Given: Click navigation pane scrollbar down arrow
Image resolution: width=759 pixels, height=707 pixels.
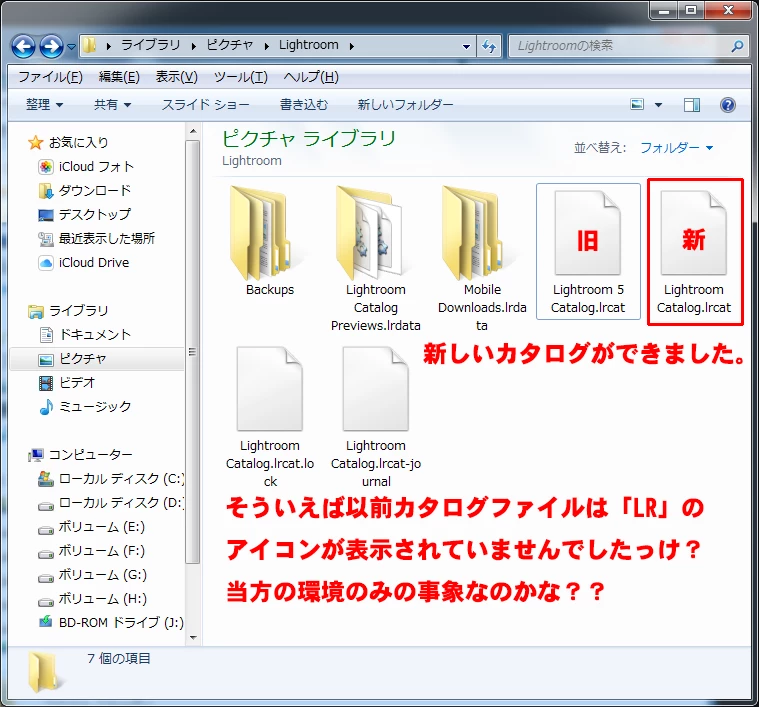Looking at the screenshot, I should (x=193, y=638).
